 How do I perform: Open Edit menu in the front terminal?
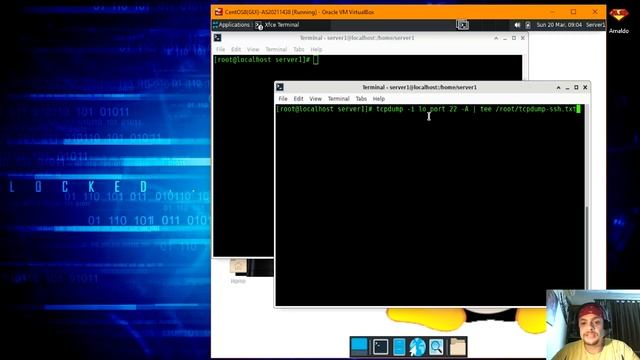tap(298, 99)
